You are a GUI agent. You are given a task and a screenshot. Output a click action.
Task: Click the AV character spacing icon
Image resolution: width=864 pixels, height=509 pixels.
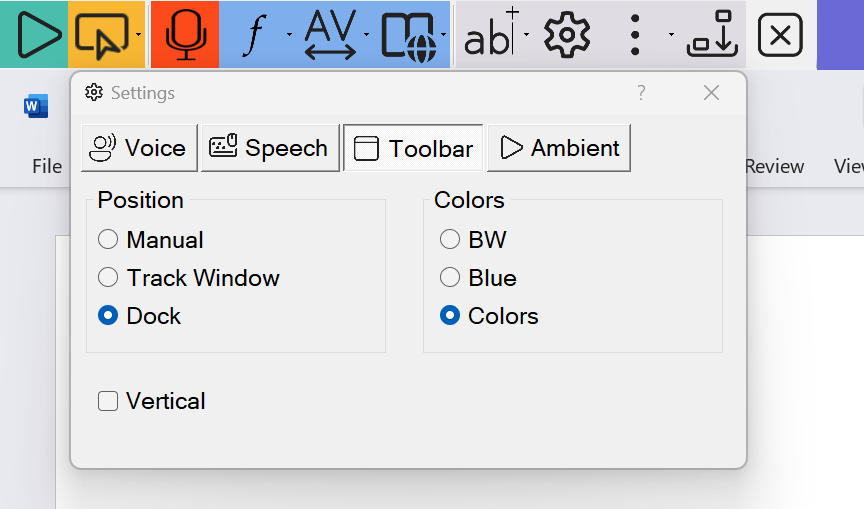coord(330,34)
